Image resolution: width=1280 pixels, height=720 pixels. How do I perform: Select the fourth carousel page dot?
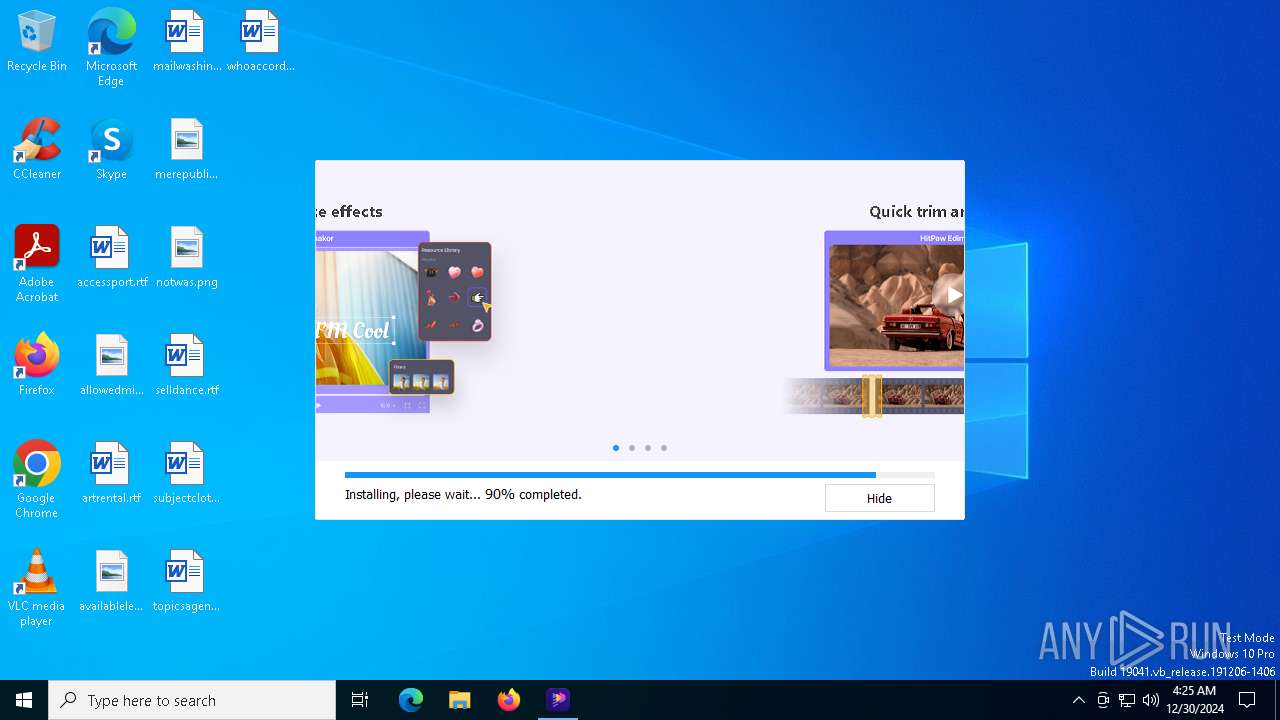coord(664,448)
